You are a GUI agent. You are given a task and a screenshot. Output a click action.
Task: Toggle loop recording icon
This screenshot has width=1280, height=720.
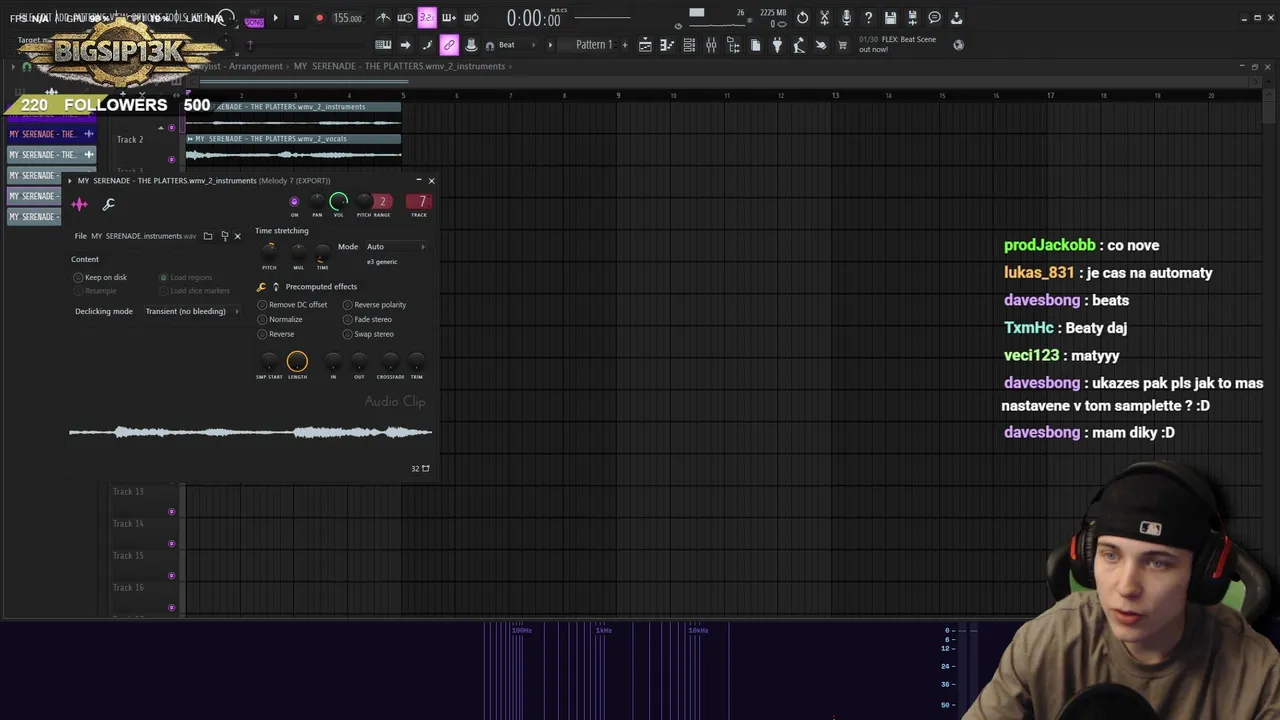tap(471, 18)
